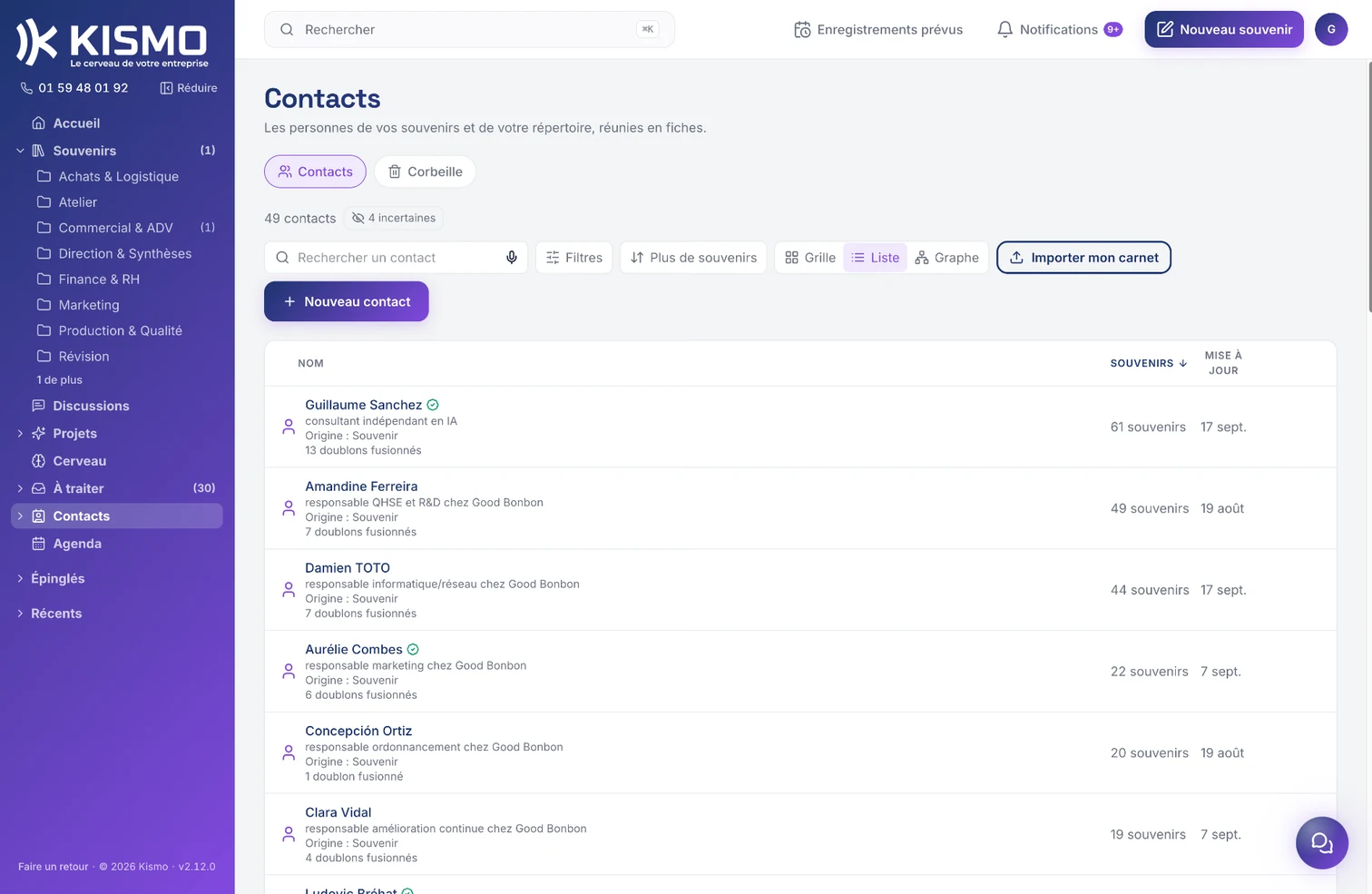Click the microphone icon in contact search
This screenshot has height=894, width=1372.
coord(512,258)
